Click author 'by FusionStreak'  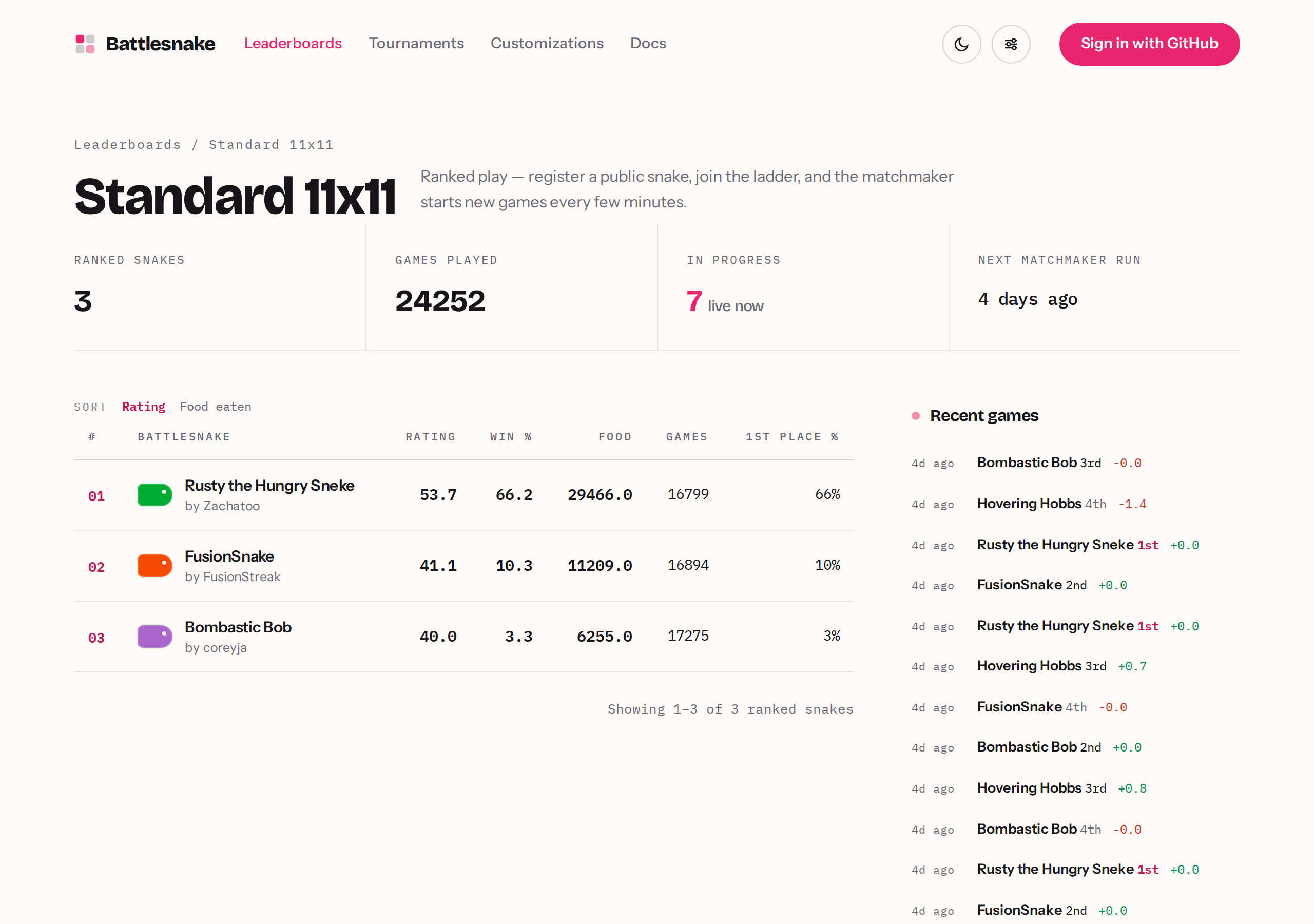tap(233, 577)
